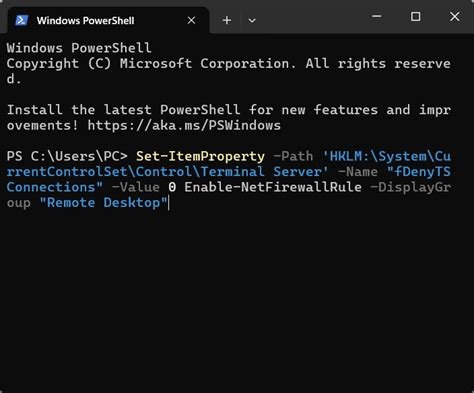The image size is (474, 393).
Task: Click the 'Install the latest PowerShell' text
Action: [123, 110]
